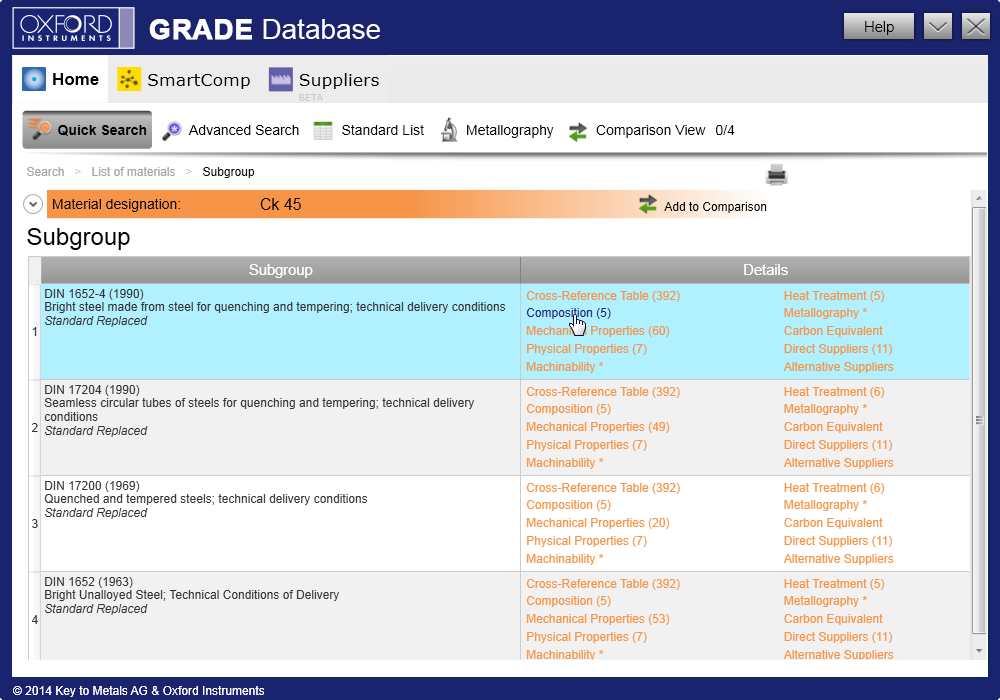Open Heat Treatment (5) for DIN 1652-4 (1990)
This screenshot has width=1000, height=700.
(x=834, y=295)
